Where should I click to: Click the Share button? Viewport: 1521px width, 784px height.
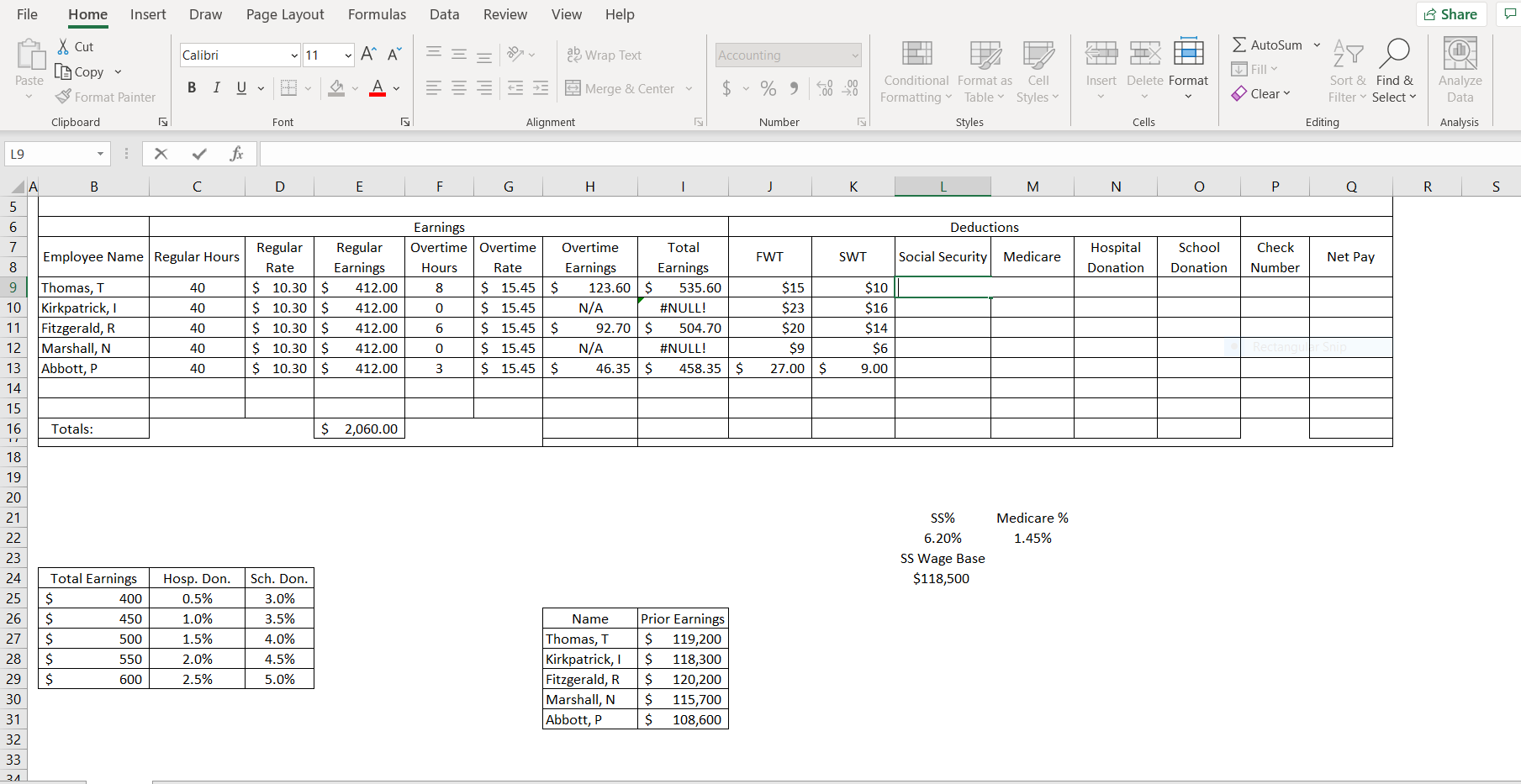[1451, 14]
